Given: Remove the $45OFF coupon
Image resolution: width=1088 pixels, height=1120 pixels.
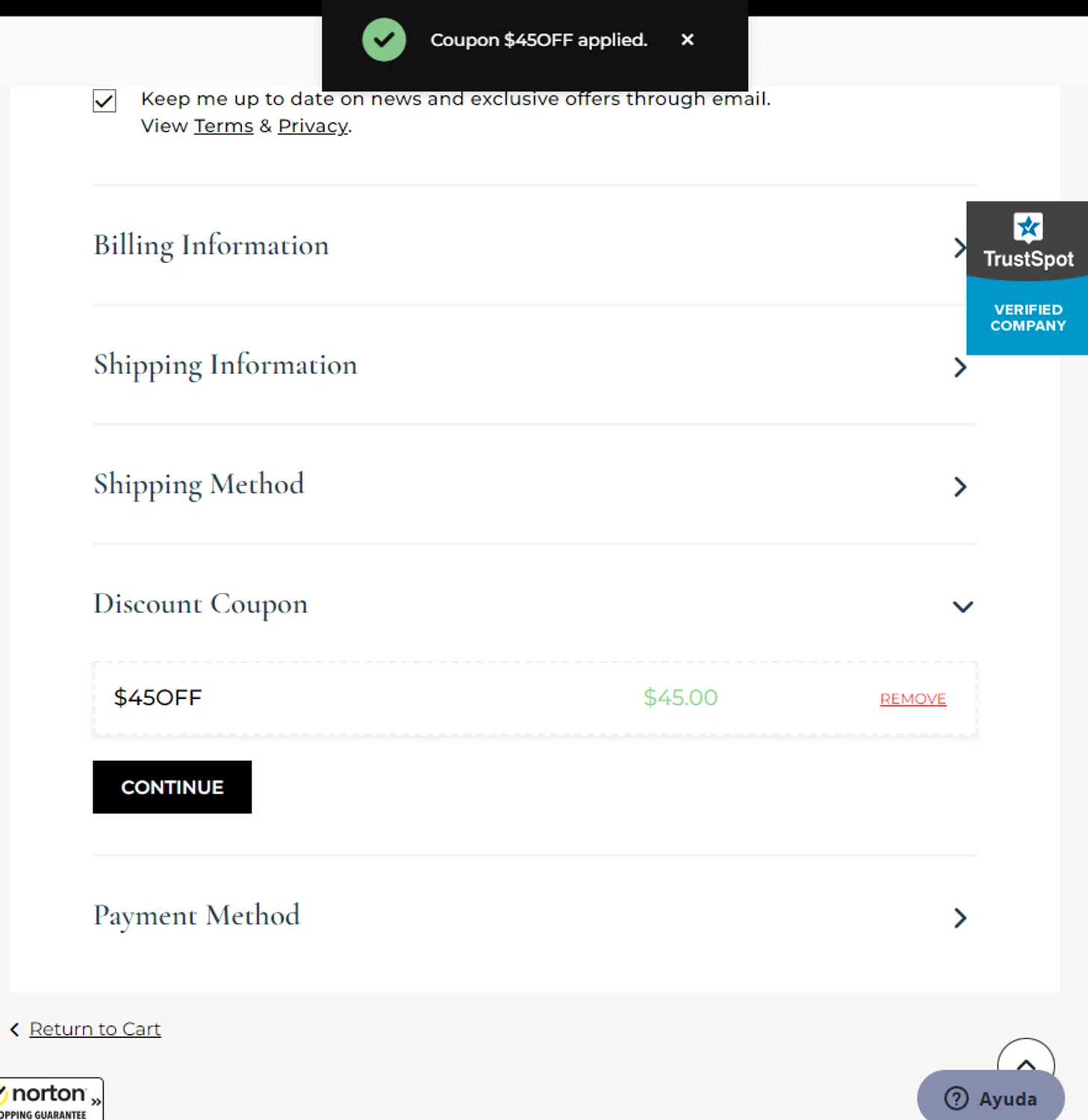Looking at the screenshot, I should tap(913, 699).
